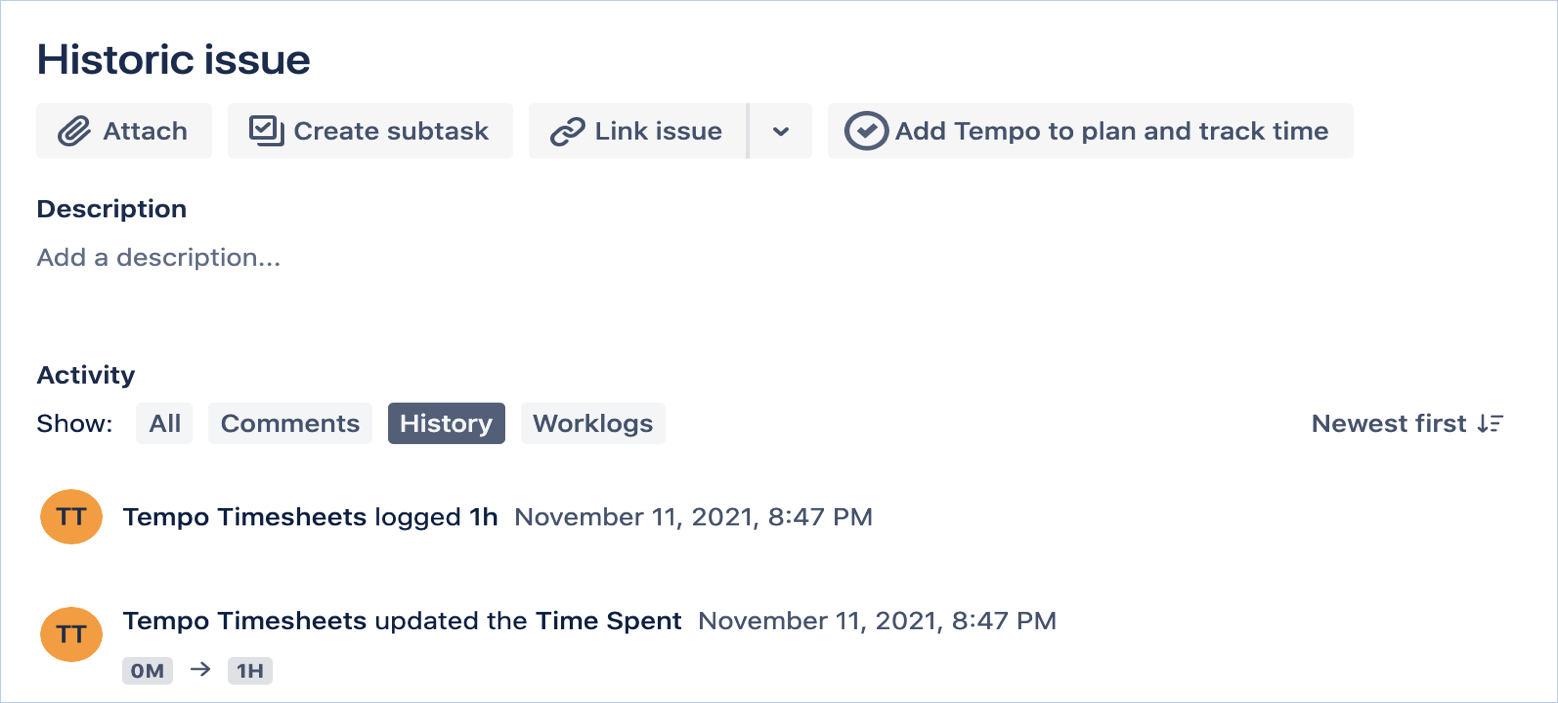This screenshot has height=703, width=1558.
Task: Click the Tempo Timesheets avatar on the updated entry
Action: [70, 634]
